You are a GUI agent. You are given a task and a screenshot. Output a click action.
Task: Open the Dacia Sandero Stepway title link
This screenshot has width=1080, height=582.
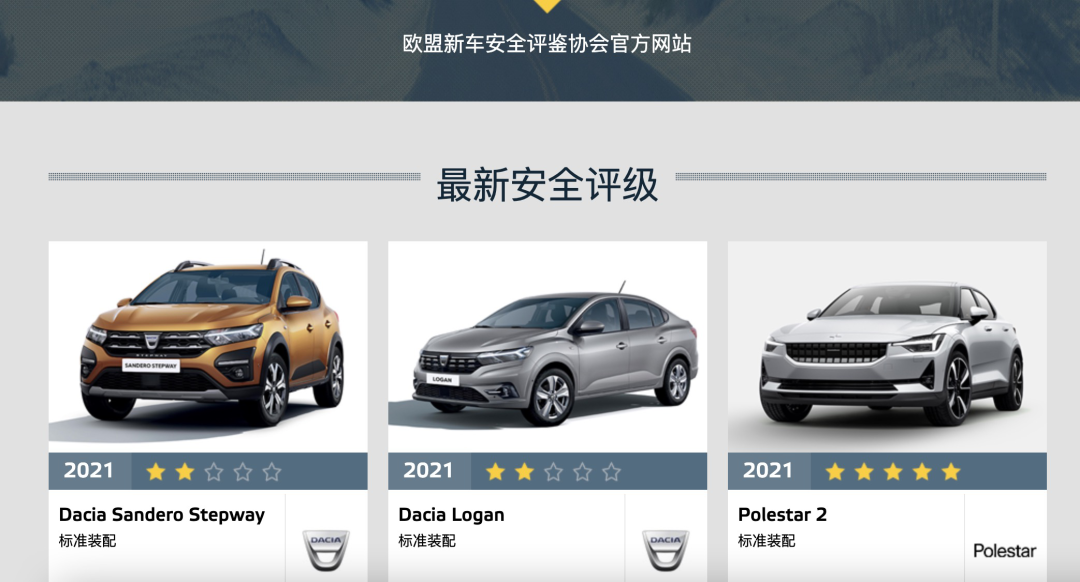click(x=162, y=515)
